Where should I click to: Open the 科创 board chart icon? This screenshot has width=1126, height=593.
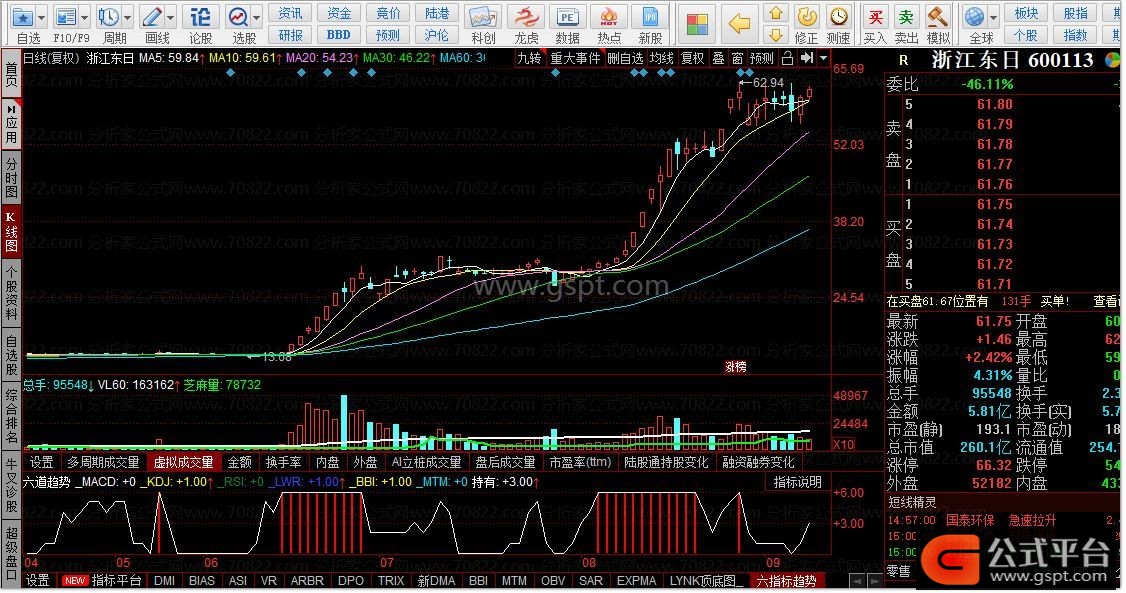point(483,17)
